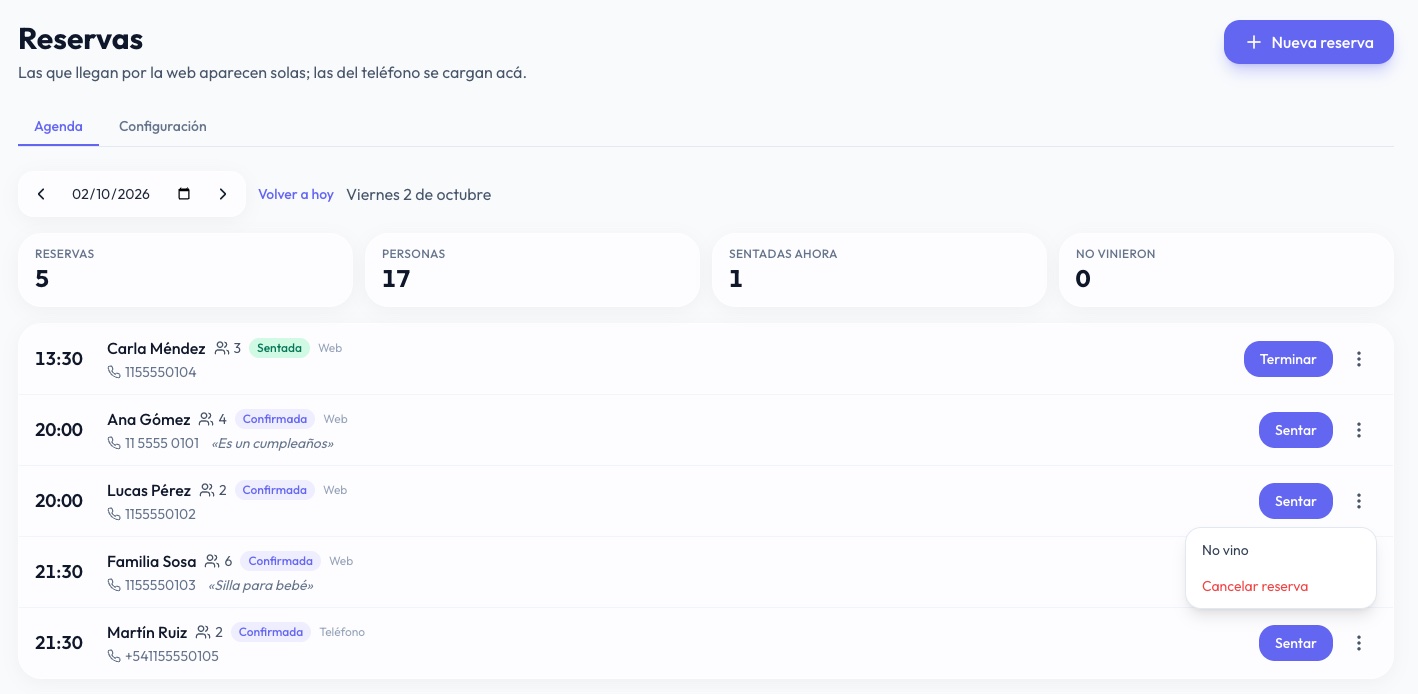The height and width of the screenshot is (694, 1418).
Task: Create a Nueva reserva
Action: [x=1309, y=42]
